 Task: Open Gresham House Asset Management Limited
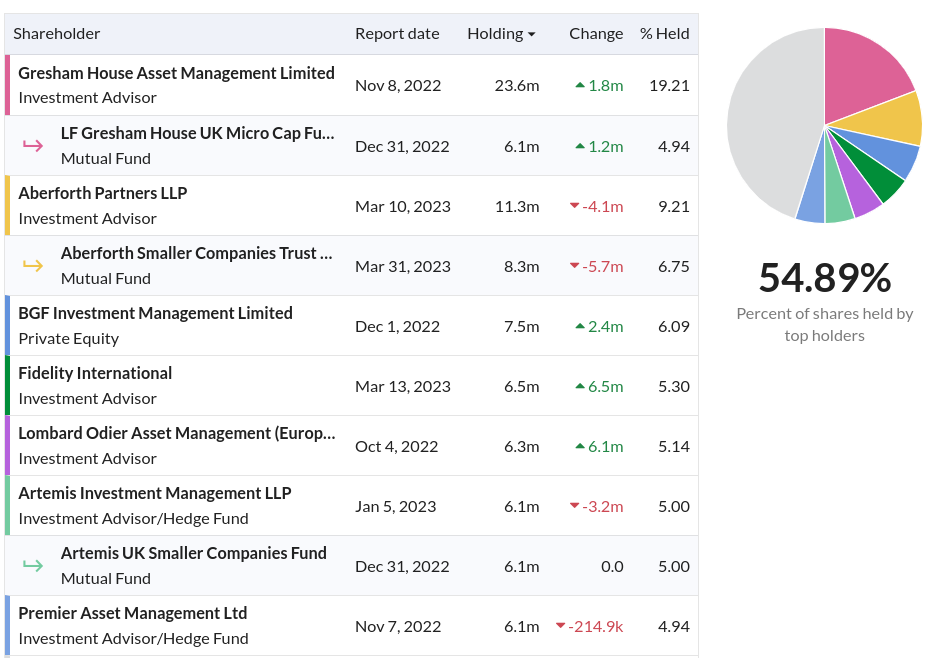tap(176, 73)
